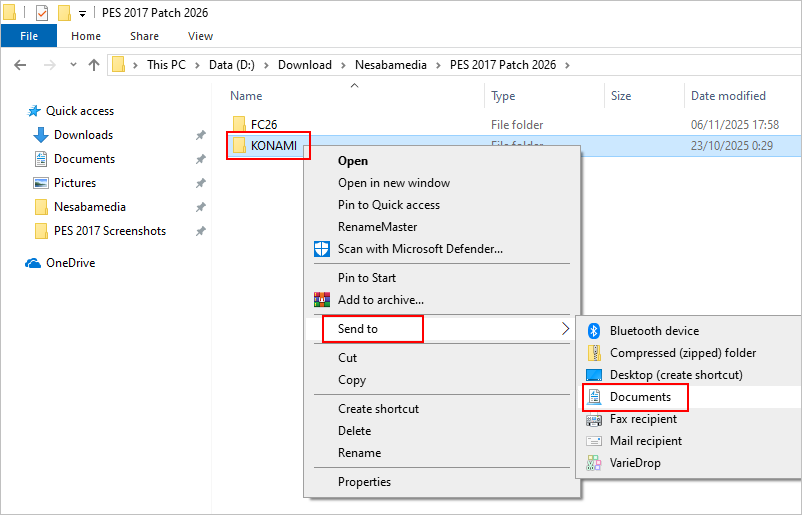The height and width of the screenshot is (515, 802).
Task: Sort by Date modified column header
Action: pyautogui.click(x=728, y=96)
